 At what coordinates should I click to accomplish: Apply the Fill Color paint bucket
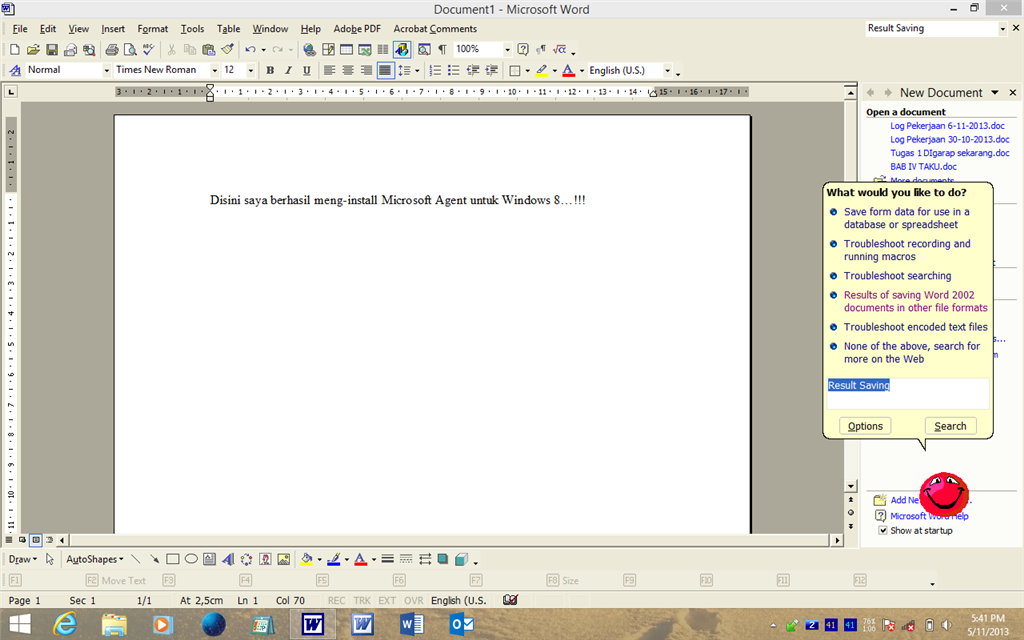(x=306, y=559)
